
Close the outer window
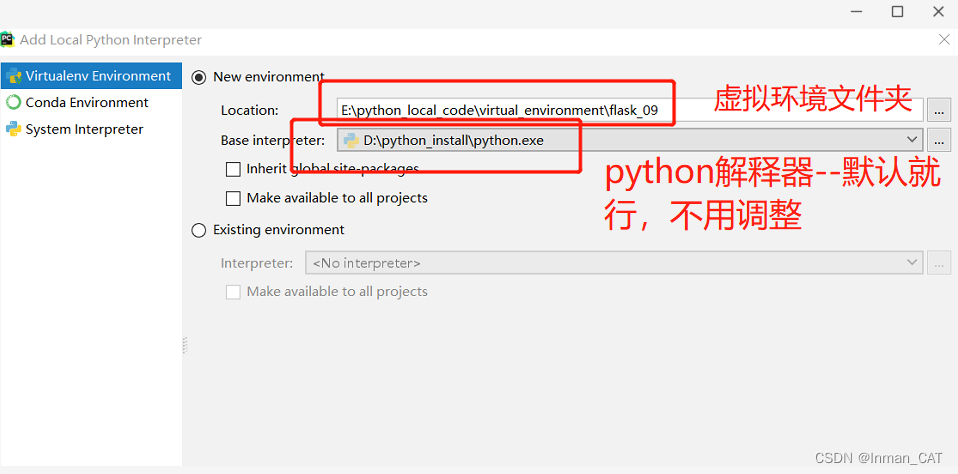click(x=938, y=12)
